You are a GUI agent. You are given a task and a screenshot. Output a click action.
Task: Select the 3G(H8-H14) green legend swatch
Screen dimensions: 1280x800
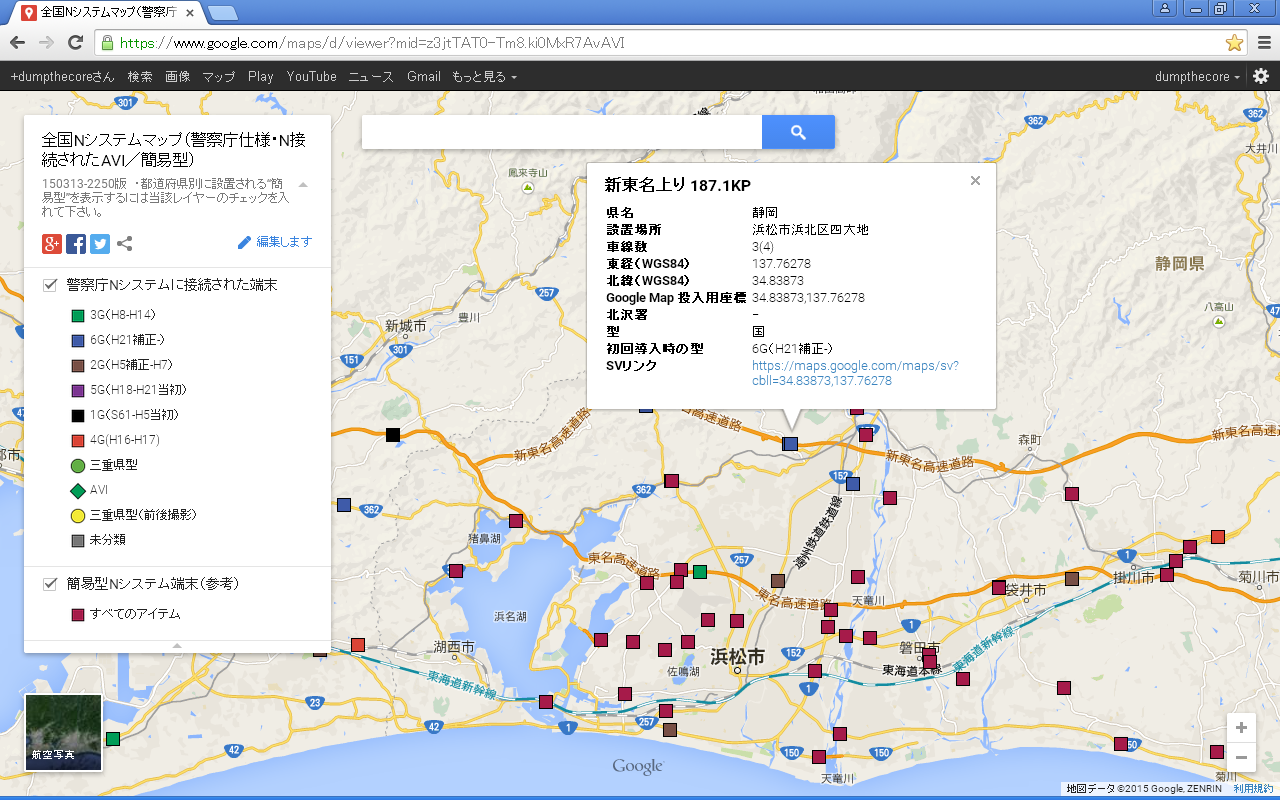(77, 315)
